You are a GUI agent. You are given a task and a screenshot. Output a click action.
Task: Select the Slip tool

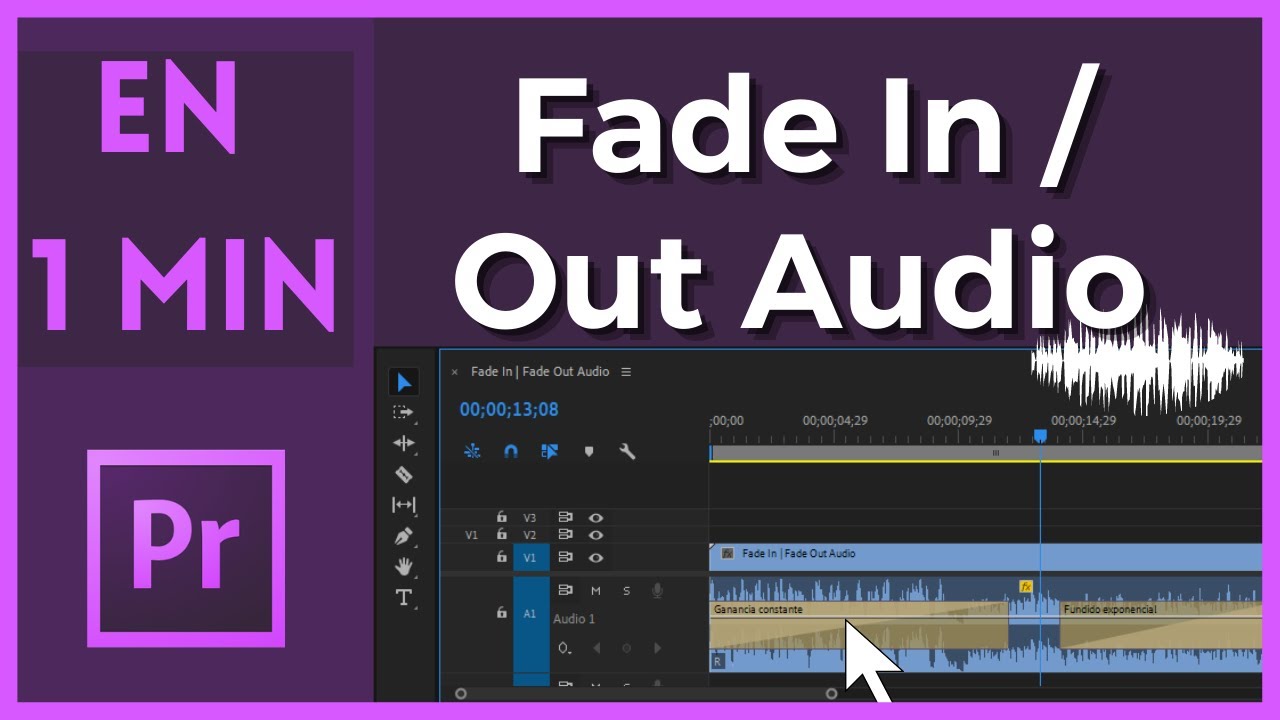[x=403, y=505]
